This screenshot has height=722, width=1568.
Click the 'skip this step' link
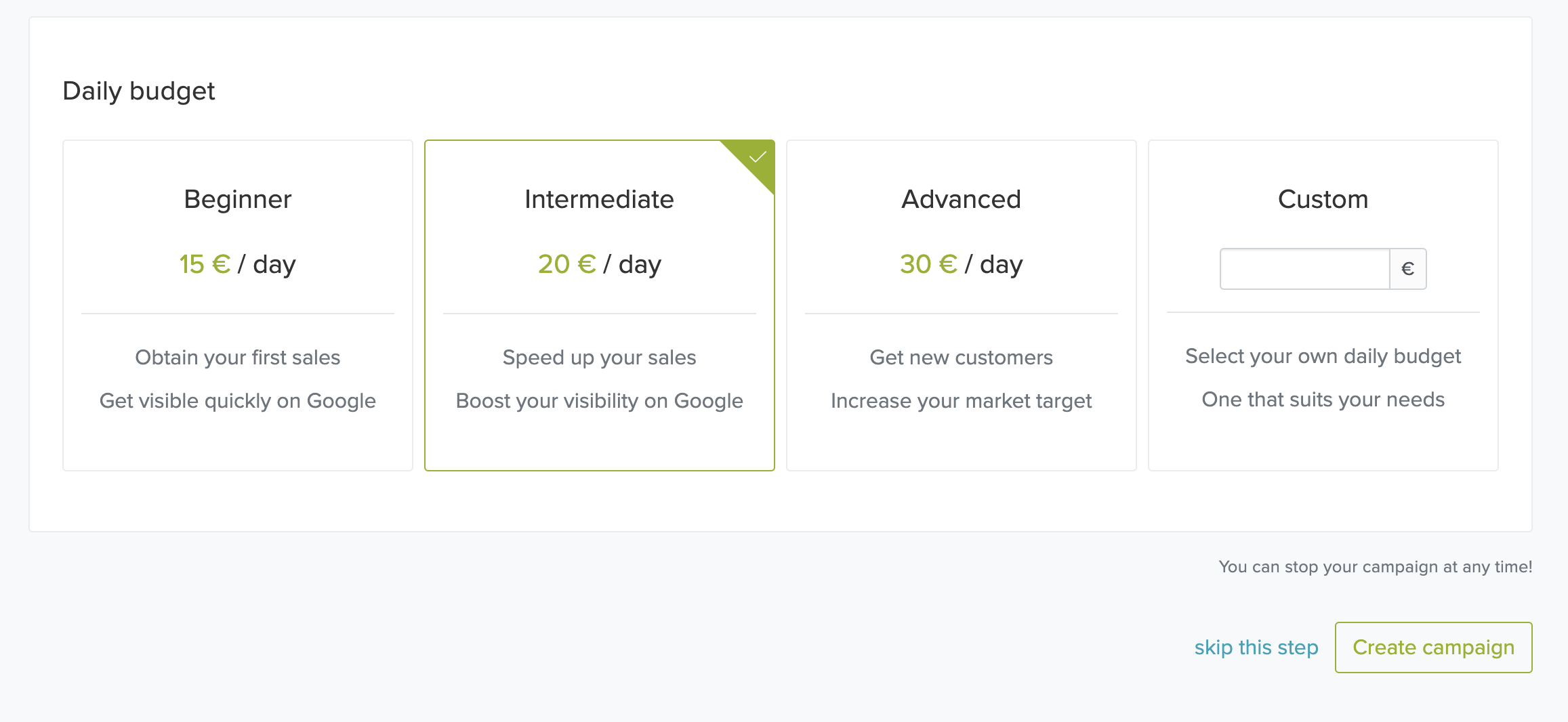click(x=1256, y=647)
